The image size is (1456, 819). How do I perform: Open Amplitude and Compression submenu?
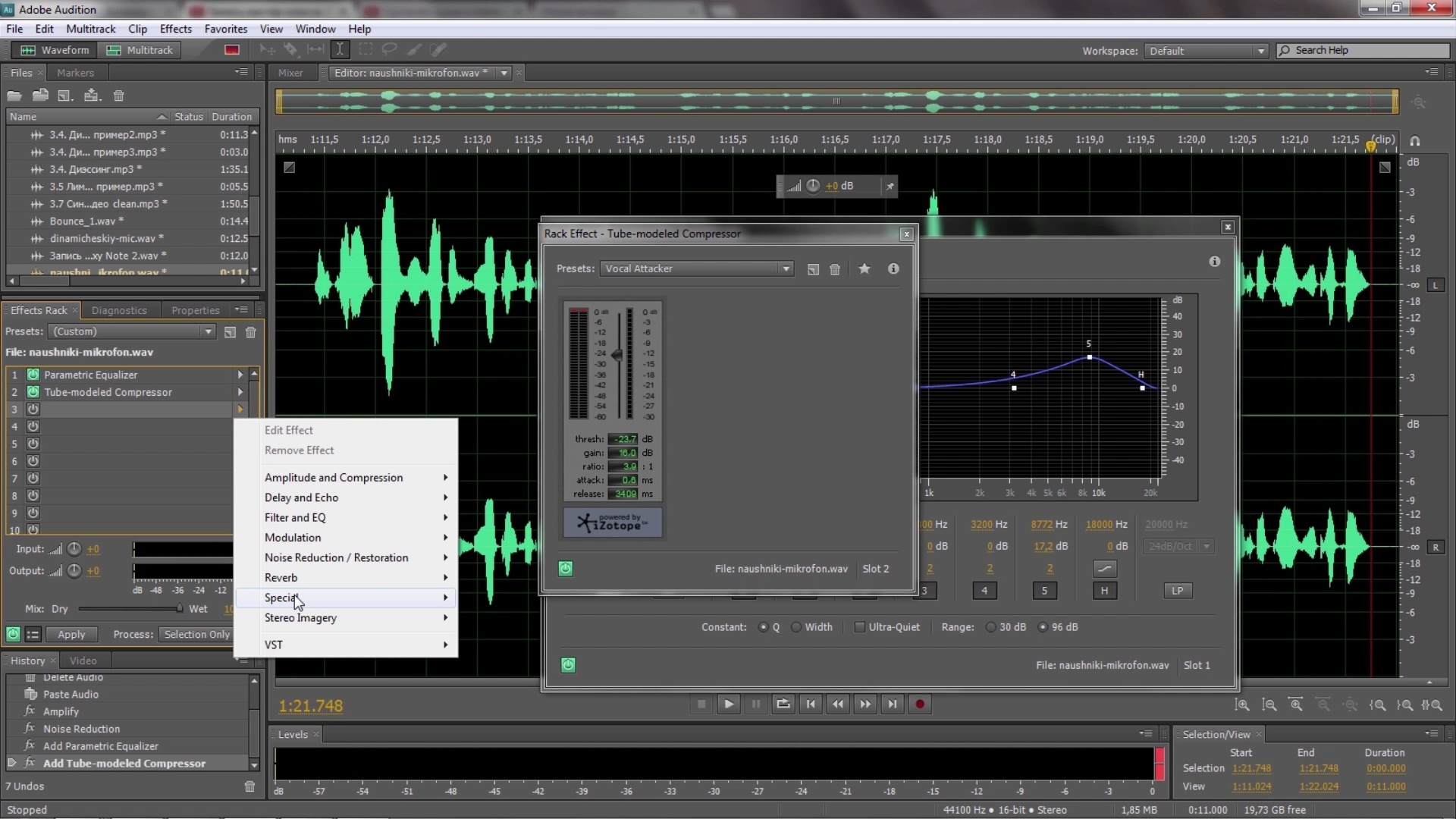pos(347,478)
